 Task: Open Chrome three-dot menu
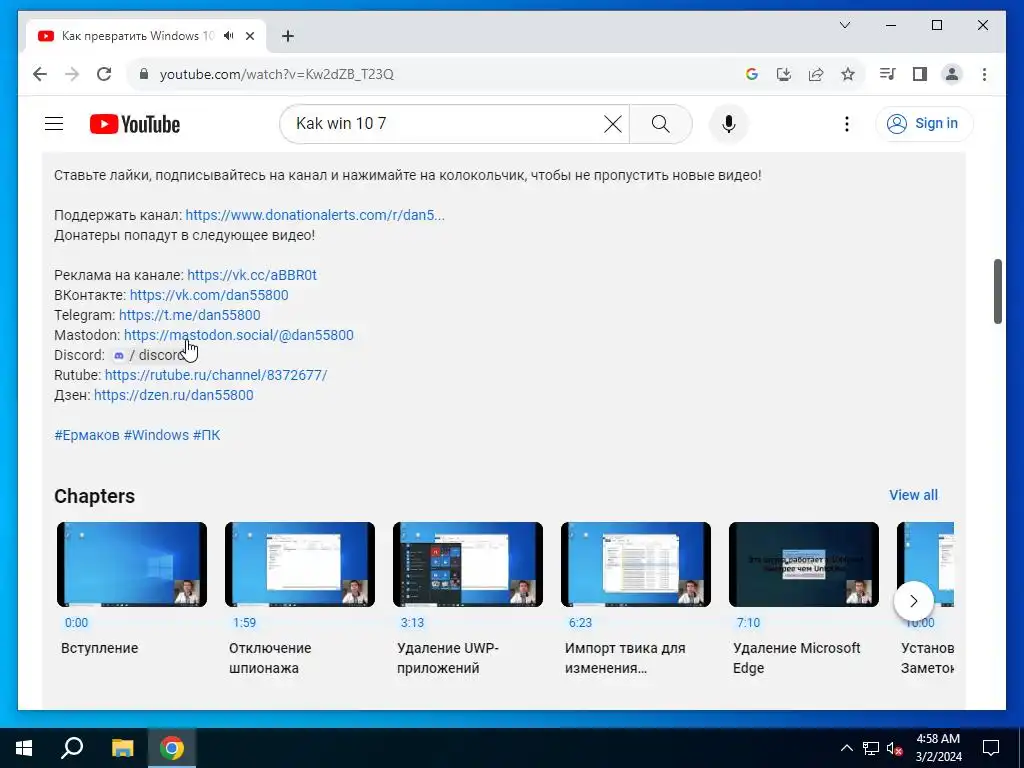point(984,74)
